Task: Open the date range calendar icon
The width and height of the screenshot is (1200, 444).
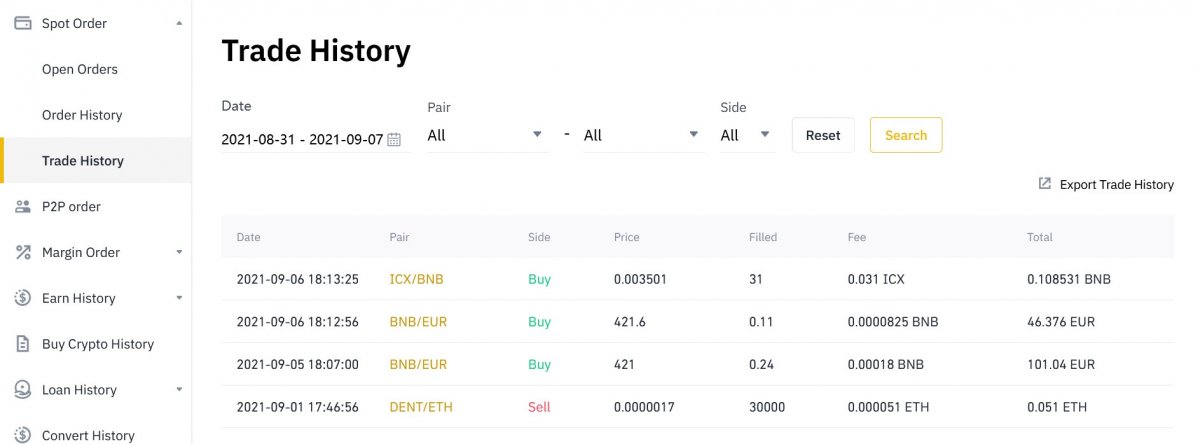Action: click(x=394, y=140)
